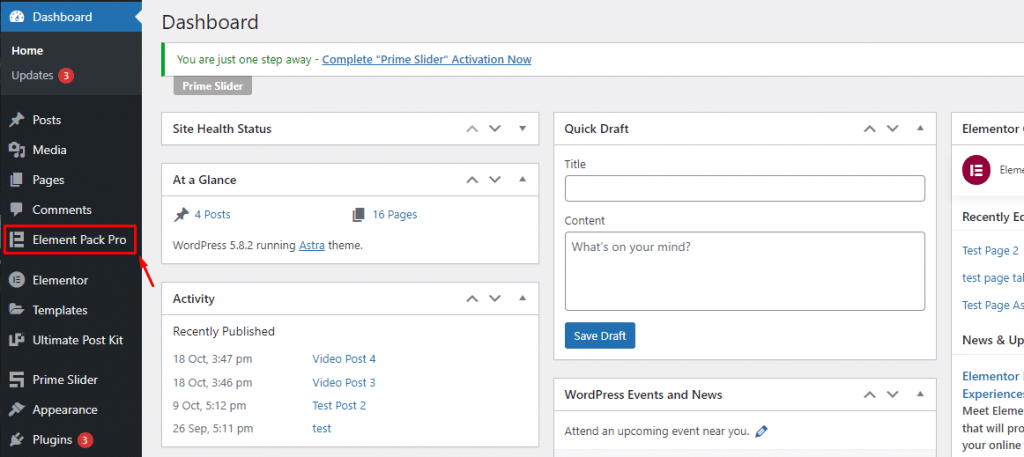1024x457 pixels.
Task: Click the Posts pushpin icon in sidebar
Action: click(17, 120)
